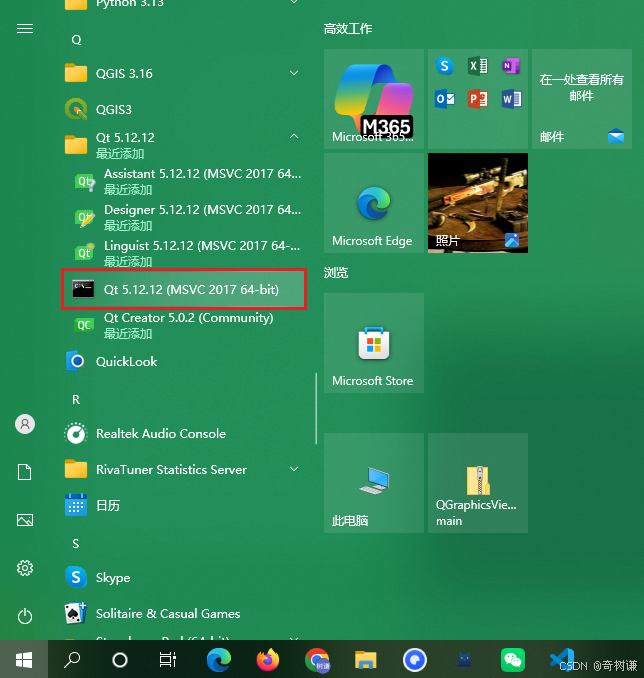
Task: Open Pictures from the Start sidebar
Action: (x=25, y=520)
